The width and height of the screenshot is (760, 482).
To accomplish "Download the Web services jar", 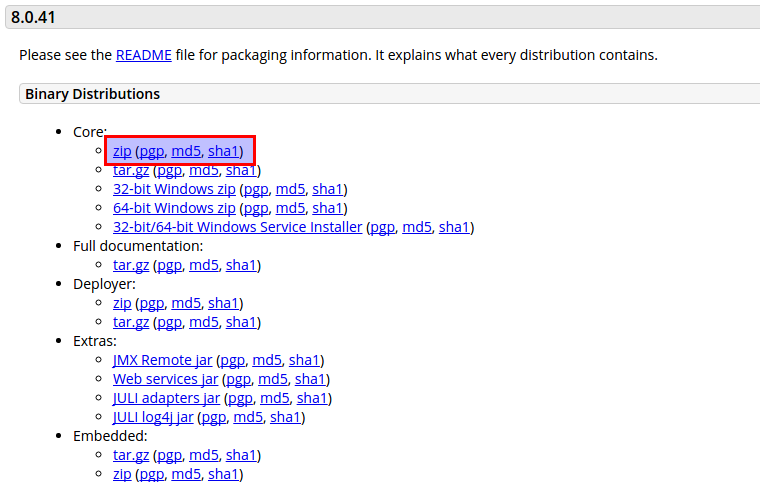I will 165,379.
